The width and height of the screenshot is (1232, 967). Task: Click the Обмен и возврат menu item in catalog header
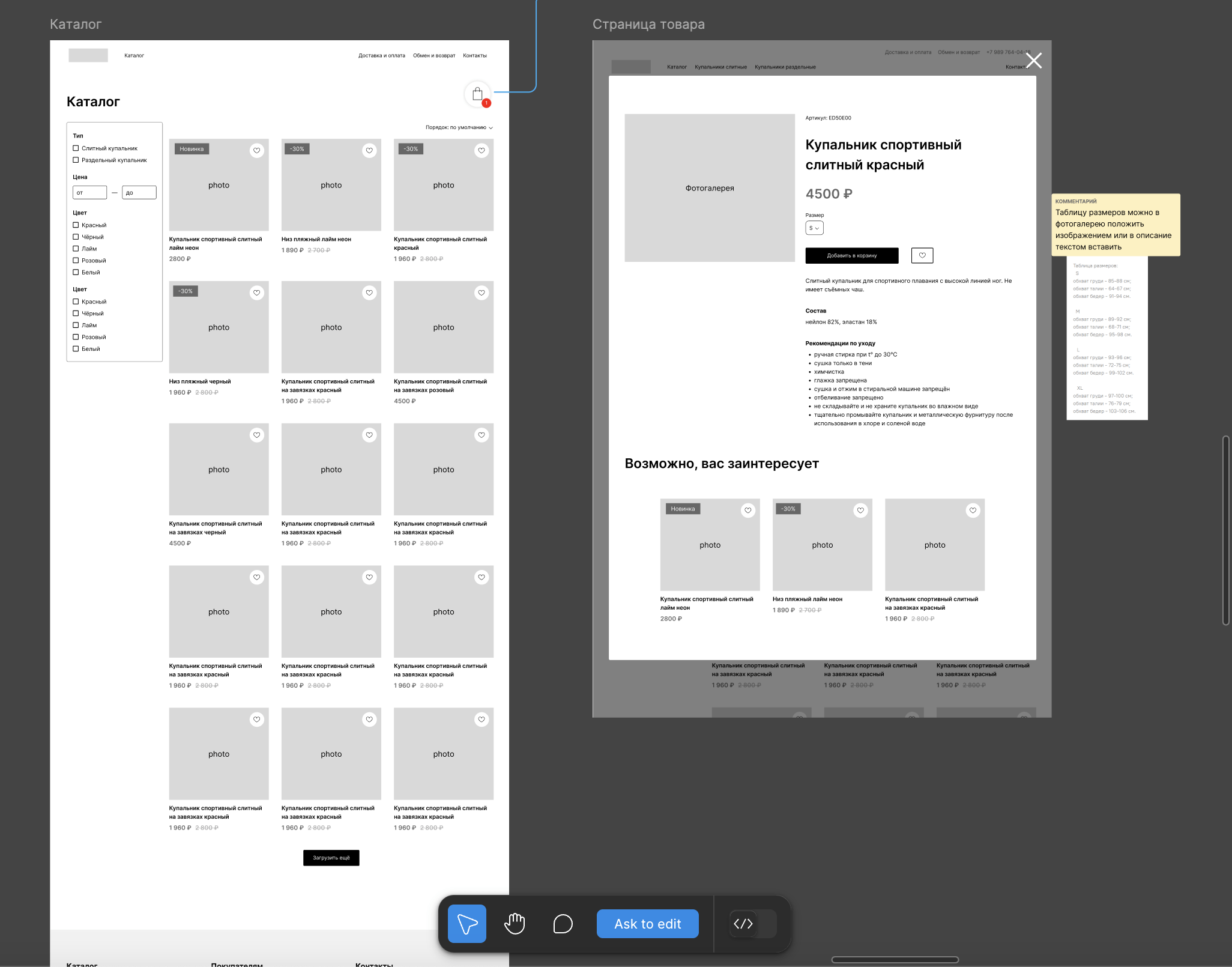click(433, 55)
